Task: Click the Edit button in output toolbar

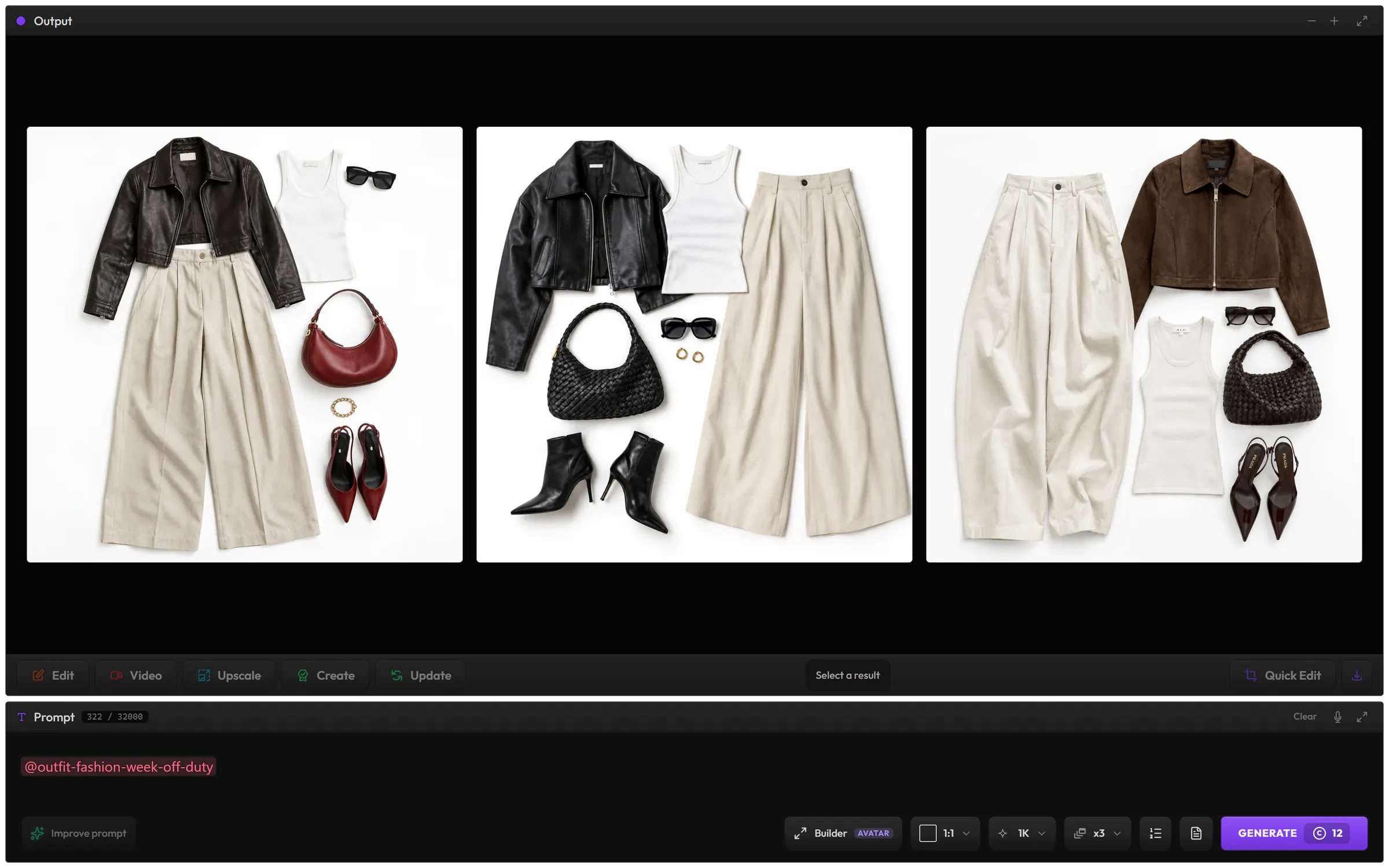Action: click(53, 675)
